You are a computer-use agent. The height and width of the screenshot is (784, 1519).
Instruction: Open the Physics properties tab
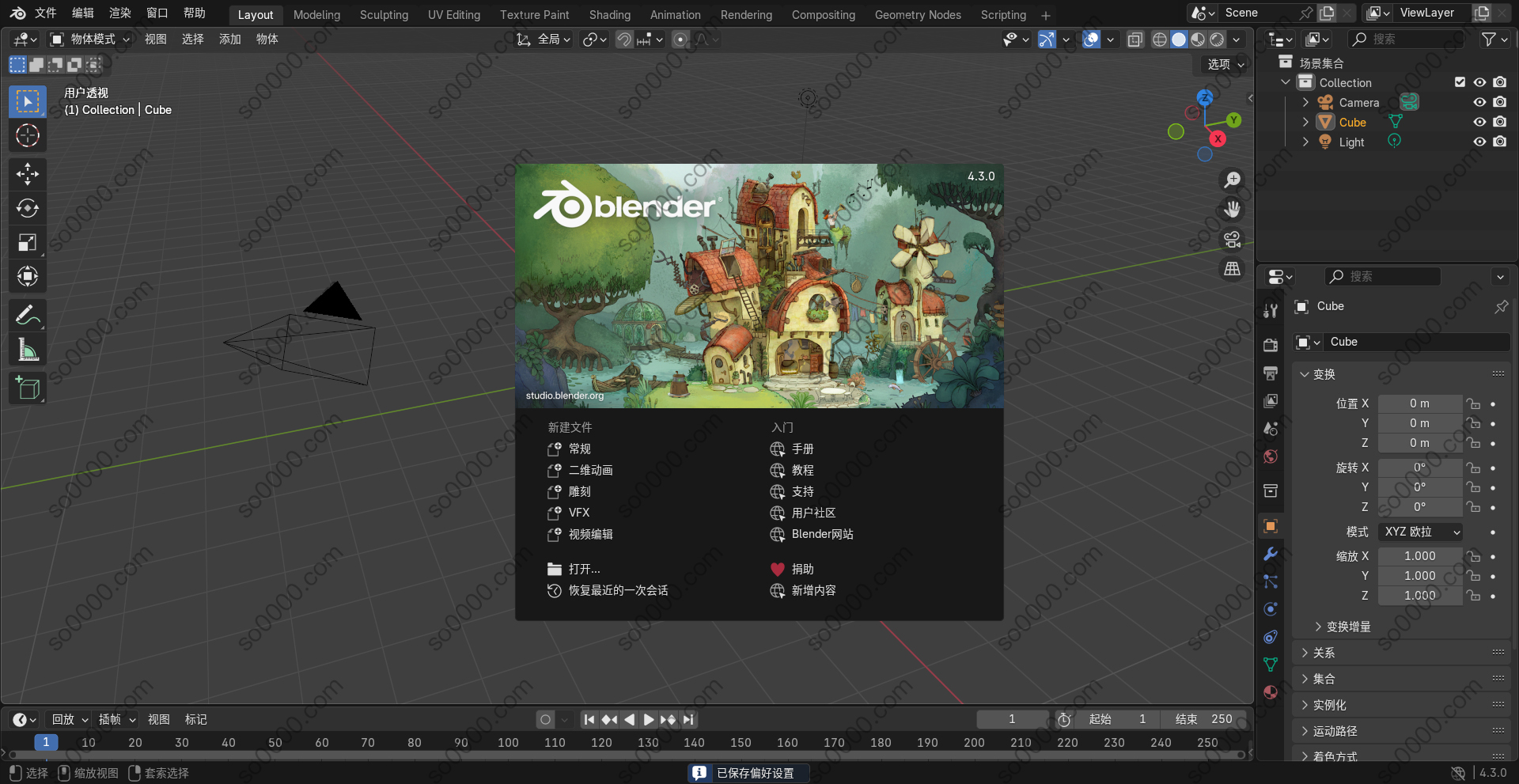(1271, 609)
